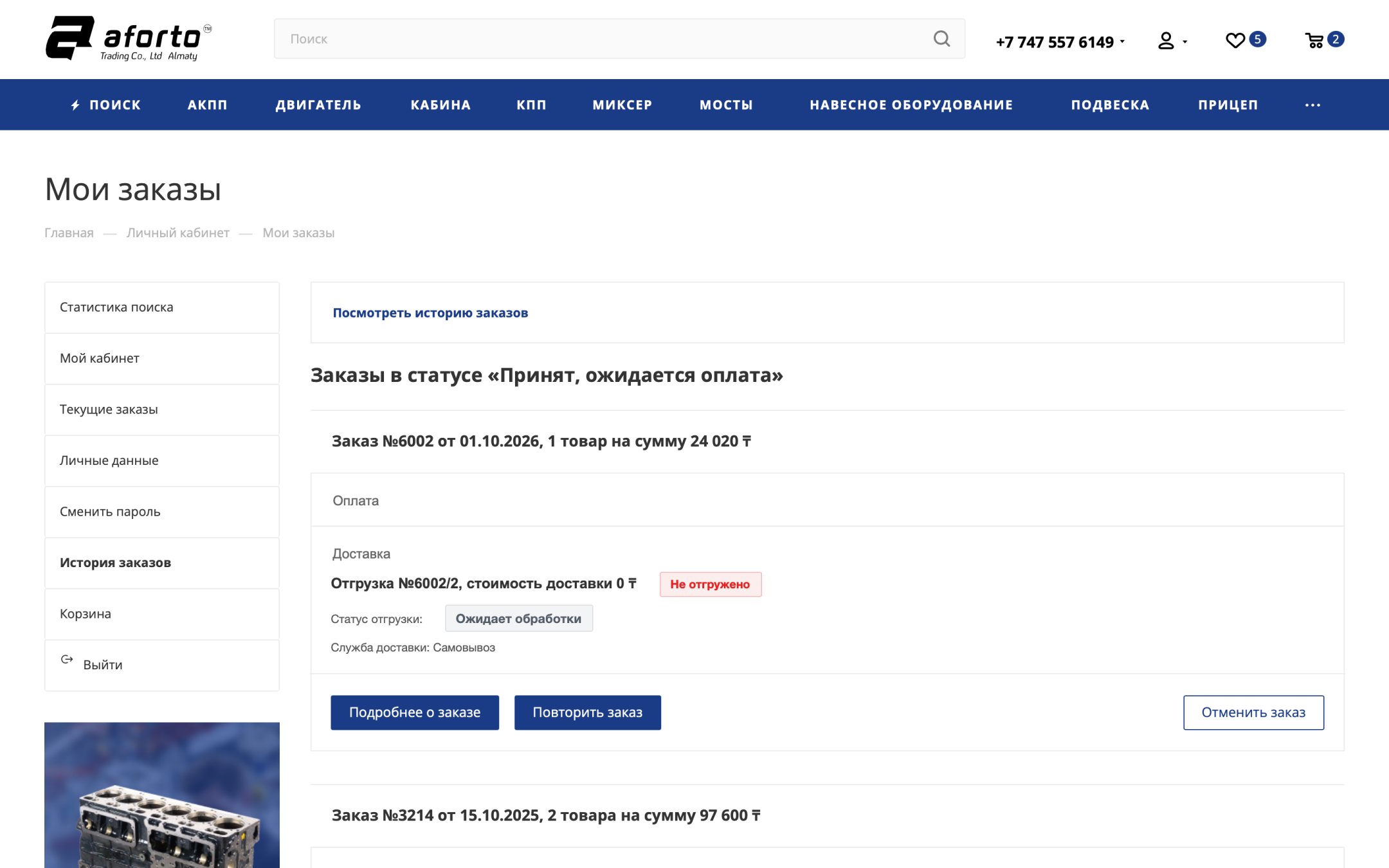This screenshot has width=1389, height=868.
Task: Open the ПОДВЕСКА category
Action: pyautogui.click(x=1110, y=105)
